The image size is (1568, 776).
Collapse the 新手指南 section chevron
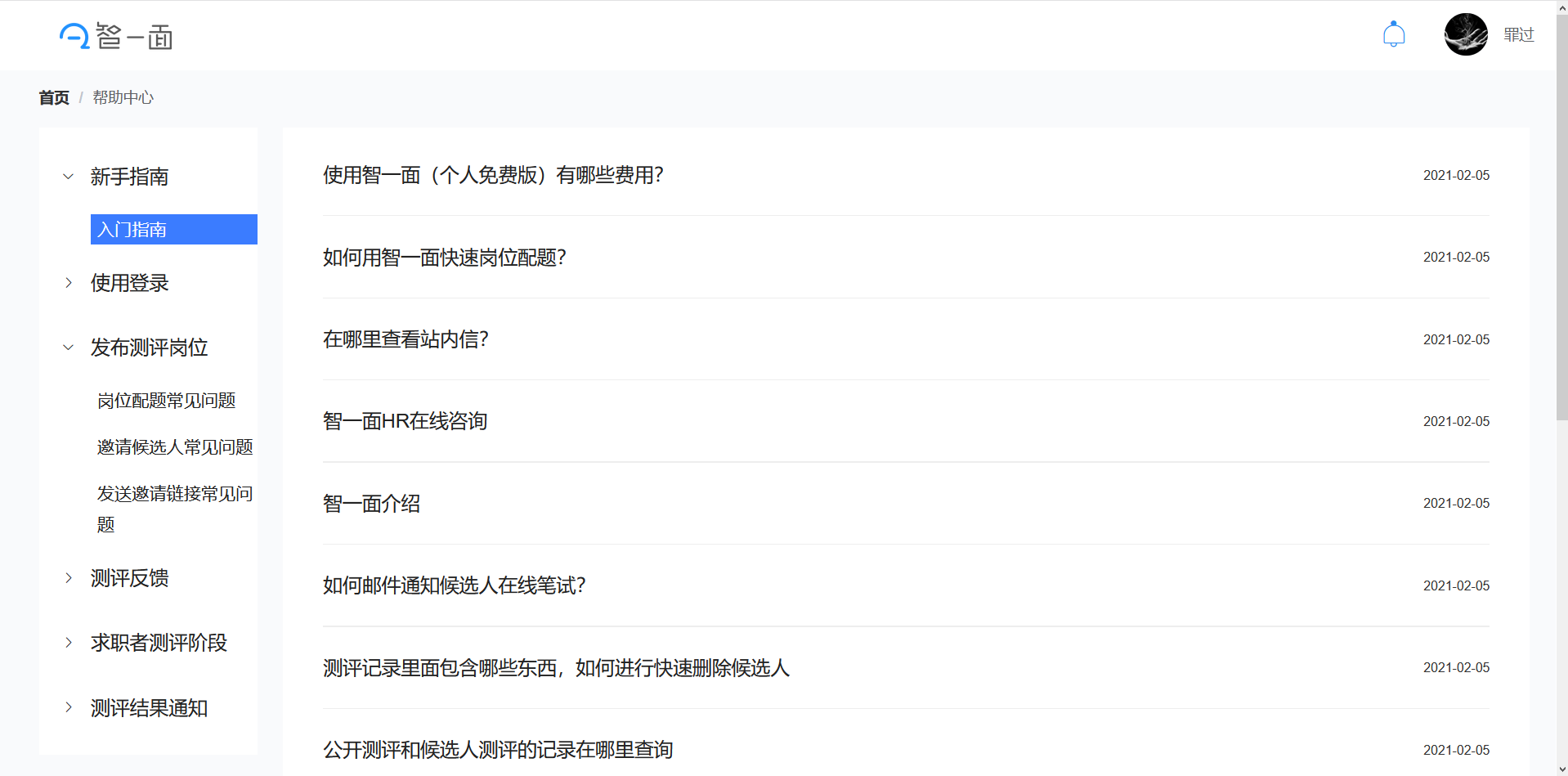click(69, 177)
